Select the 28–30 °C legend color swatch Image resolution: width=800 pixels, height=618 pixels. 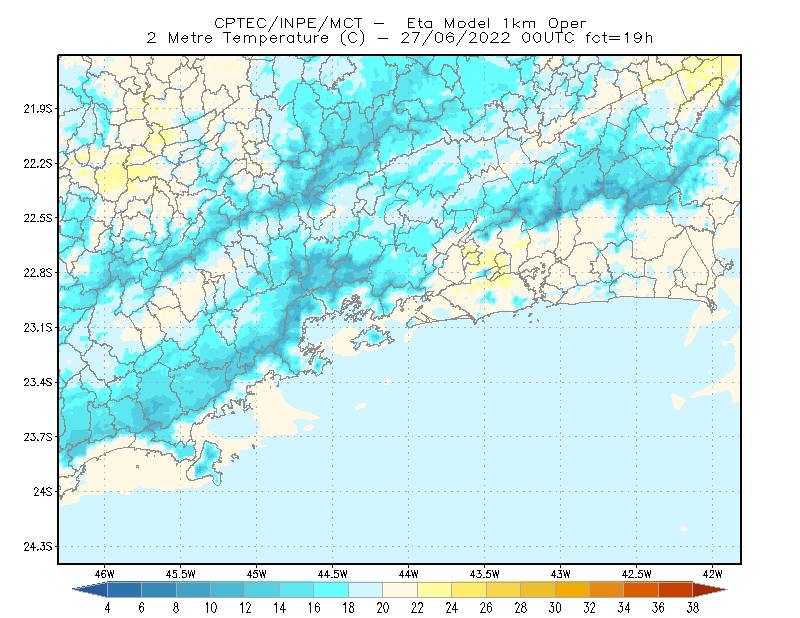pyautogui.click(x=538, y=590)
